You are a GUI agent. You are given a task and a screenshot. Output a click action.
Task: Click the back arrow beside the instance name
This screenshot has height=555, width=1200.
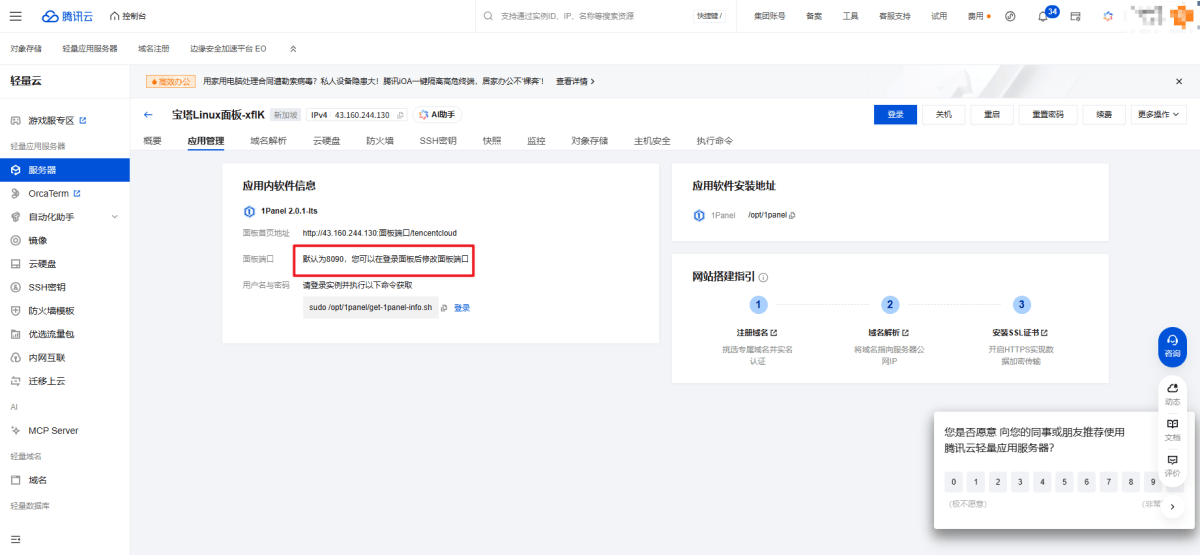coord(149,115)
